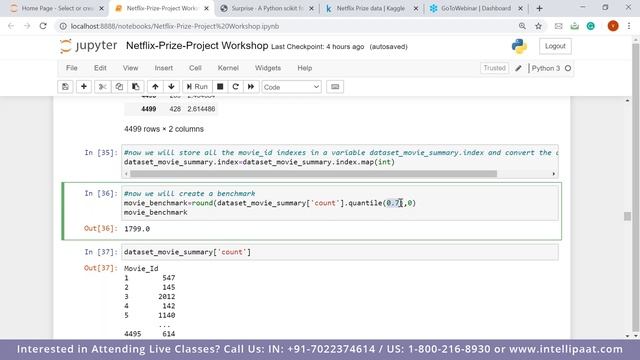
Task: Switch to the Netflix Prize data Kaggle tab
Action: click(x=371, y=8)
